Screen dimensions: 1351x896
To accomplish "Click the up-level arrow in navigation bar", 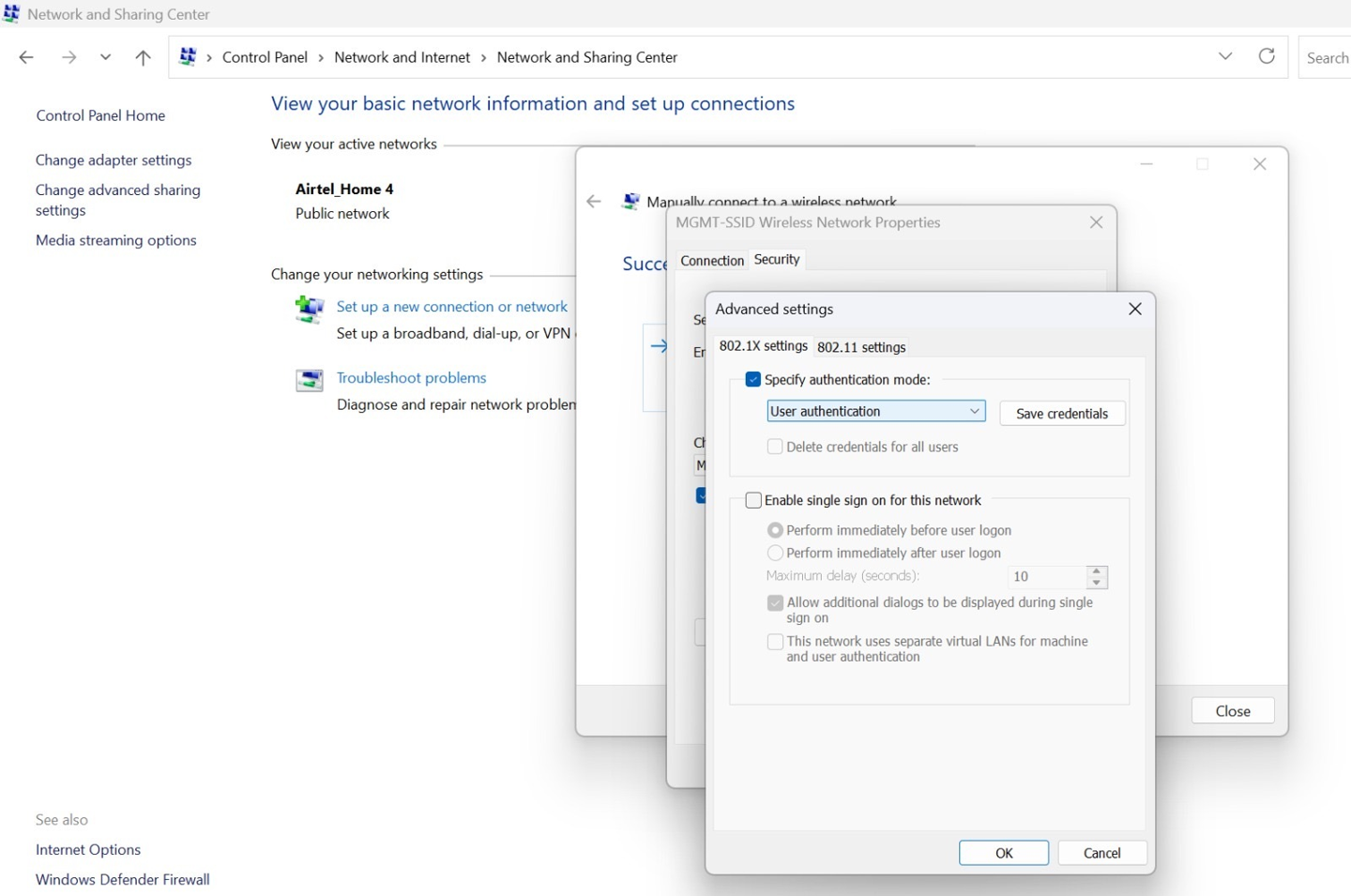I will tap(143, 57).
